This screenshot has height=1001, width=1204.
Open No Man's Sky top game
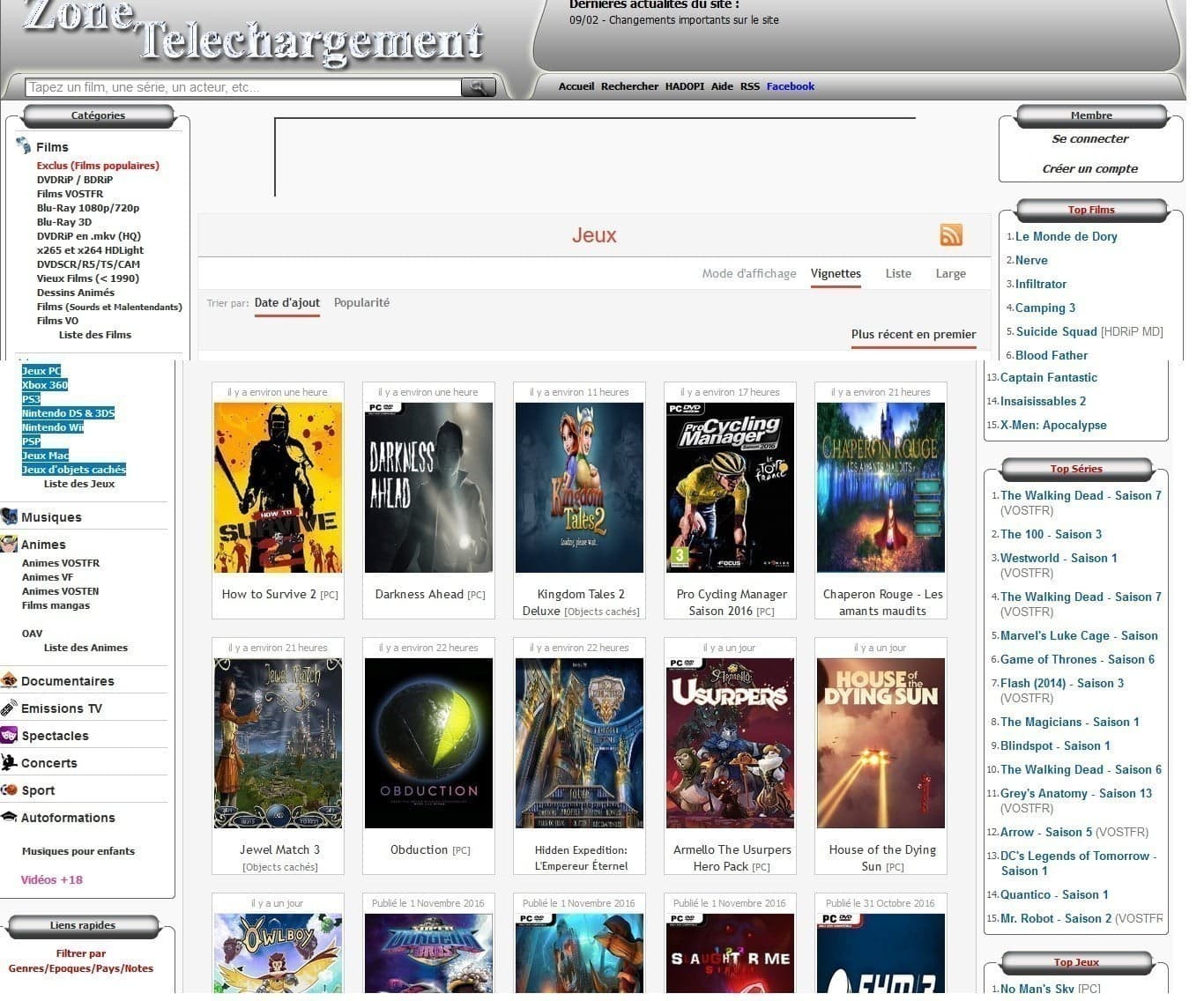click(x=1037, y=989)
